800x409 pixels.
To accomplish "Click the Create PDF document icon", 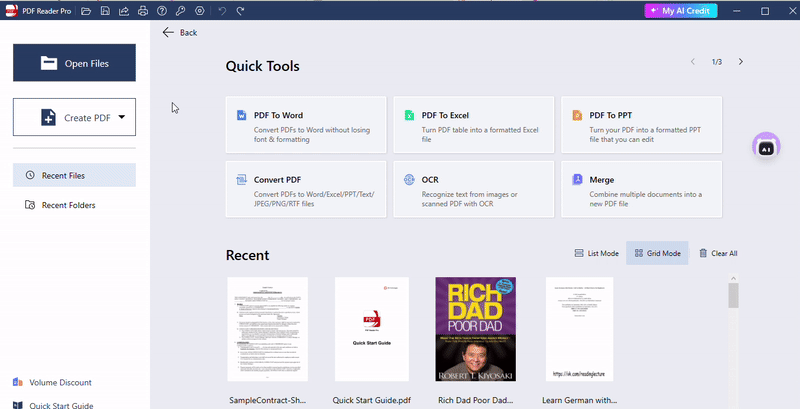I will coord(48,117).
